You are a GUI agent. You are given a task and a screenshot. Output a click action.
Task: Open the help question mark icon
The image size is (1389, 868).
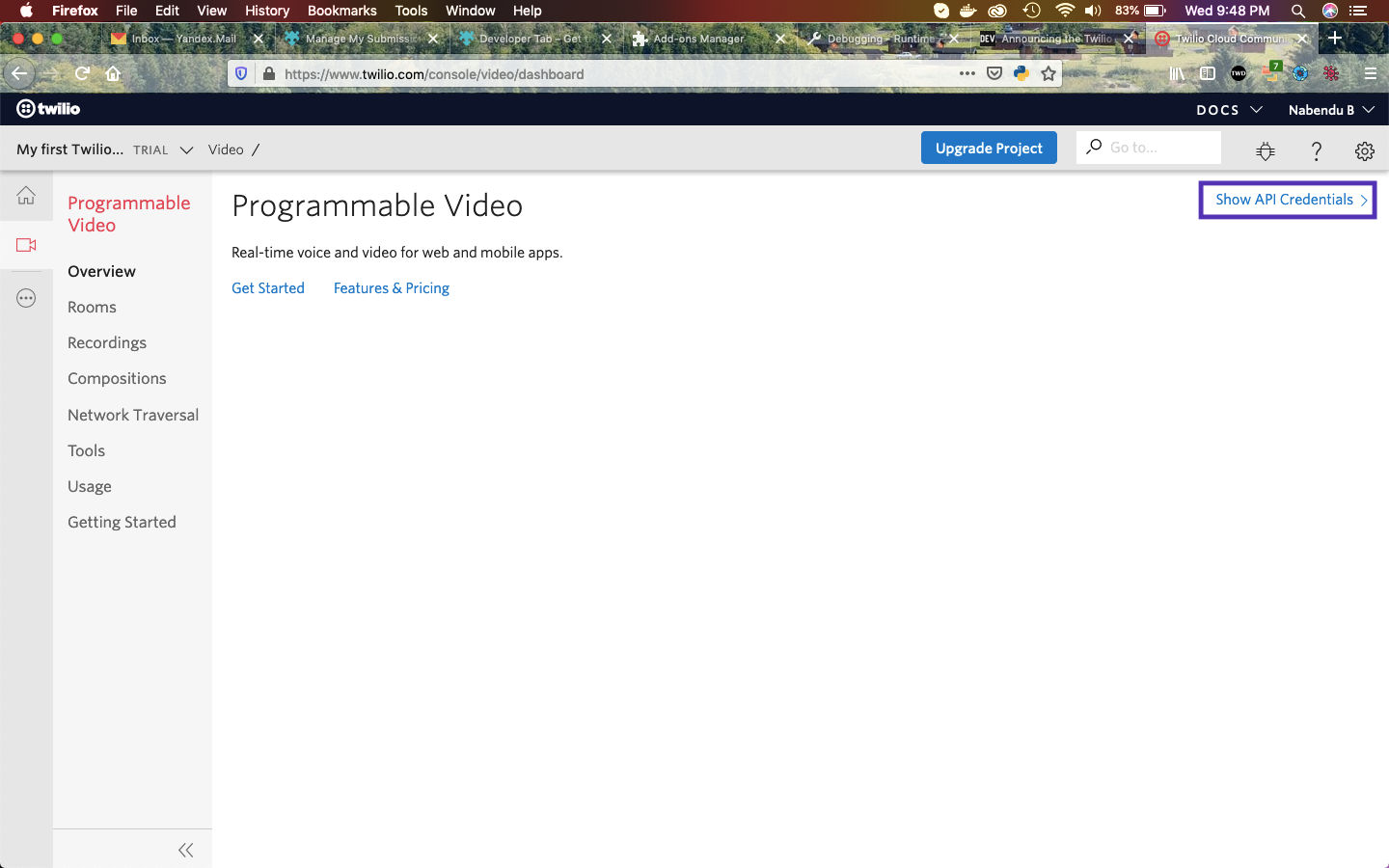coord(1316,150)
